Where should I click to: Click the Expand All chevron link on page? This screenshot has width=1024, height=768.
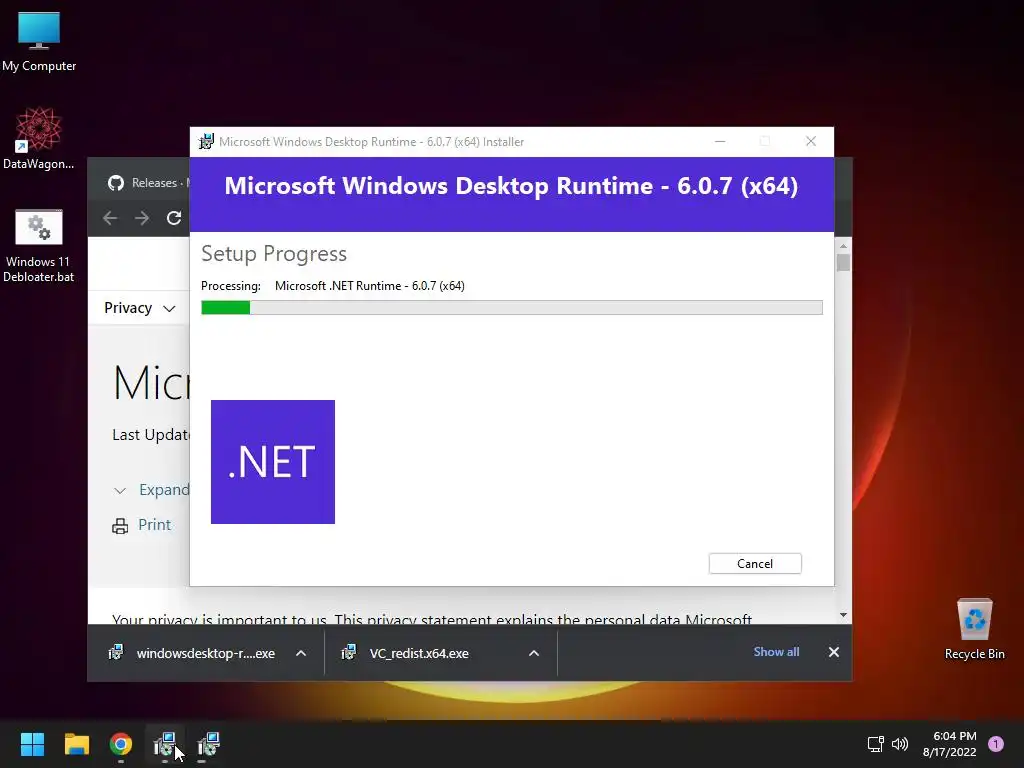120,490
